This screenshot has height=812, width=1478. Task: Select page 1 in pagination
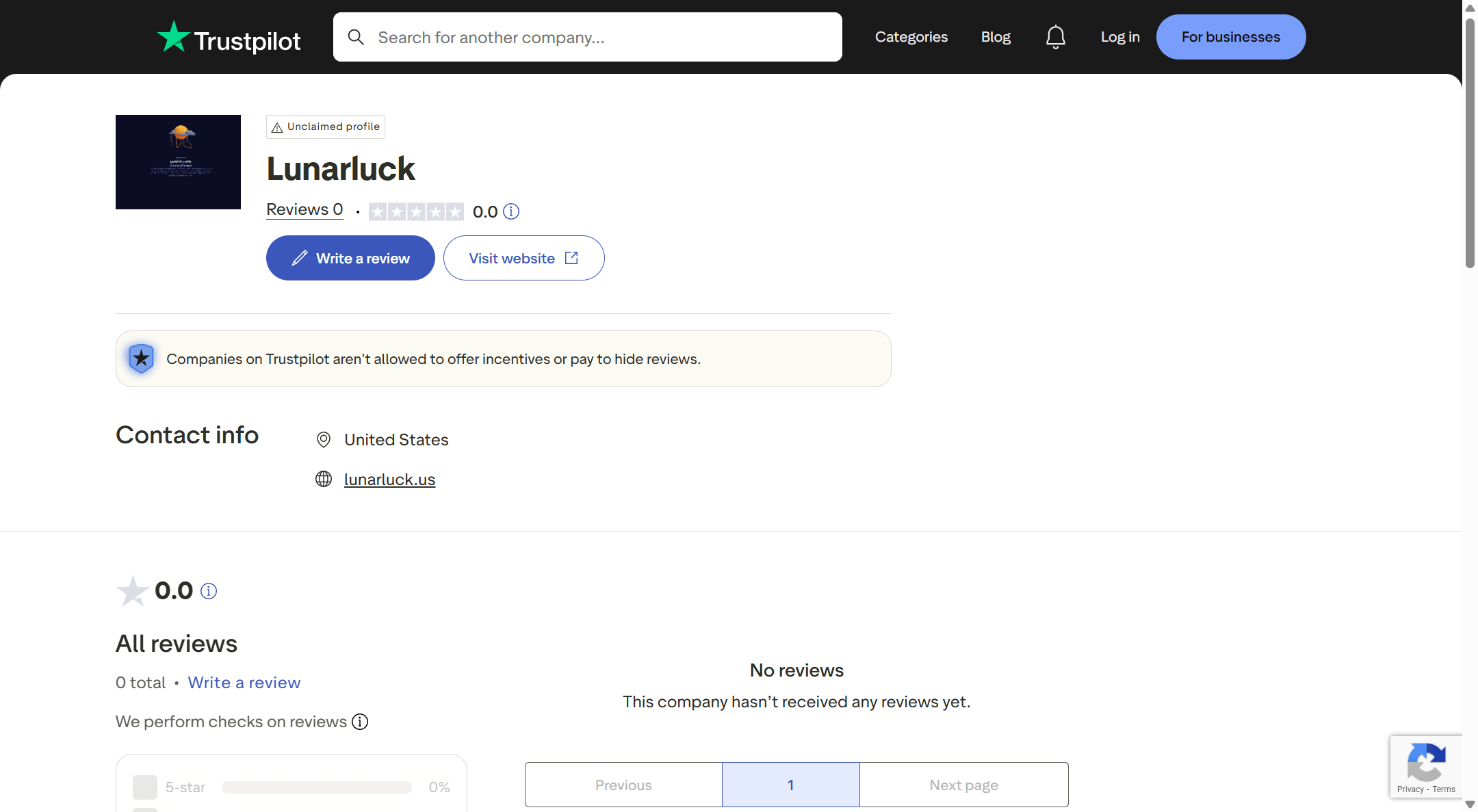[790, 785]
